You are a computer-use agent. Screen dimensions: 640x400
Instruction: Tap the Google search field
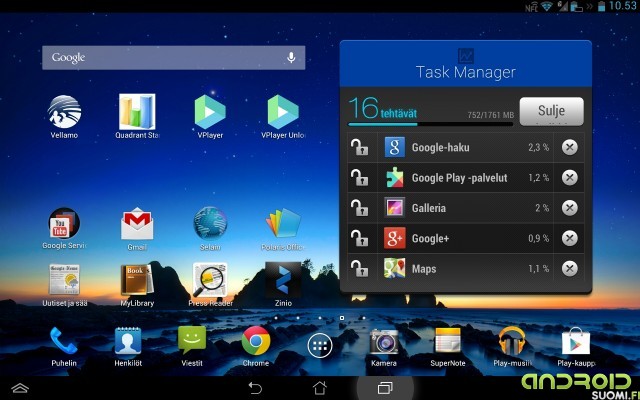coord(173,58)
